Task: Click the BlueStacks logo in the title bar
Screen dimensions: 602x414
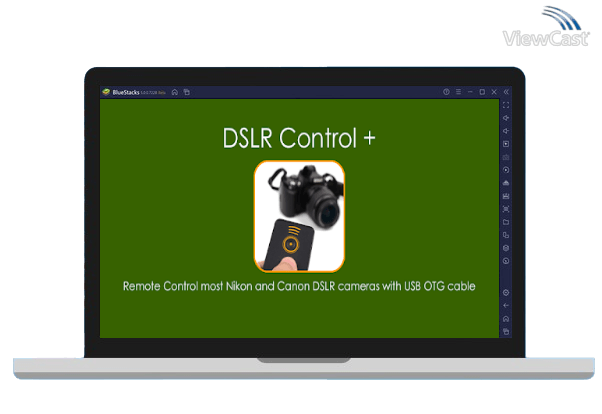Action: click(106, 92)
